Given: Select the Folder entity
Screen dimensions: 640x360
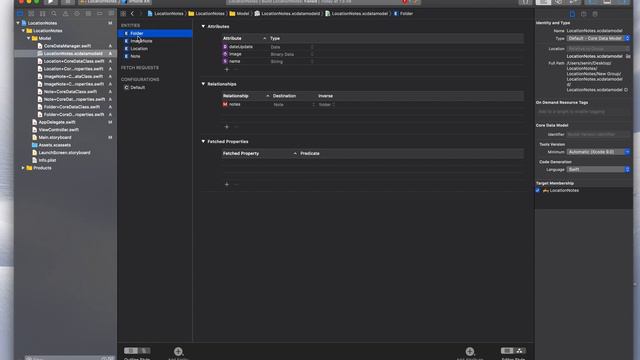Looking at the screenshot, I should coord(155,33).
